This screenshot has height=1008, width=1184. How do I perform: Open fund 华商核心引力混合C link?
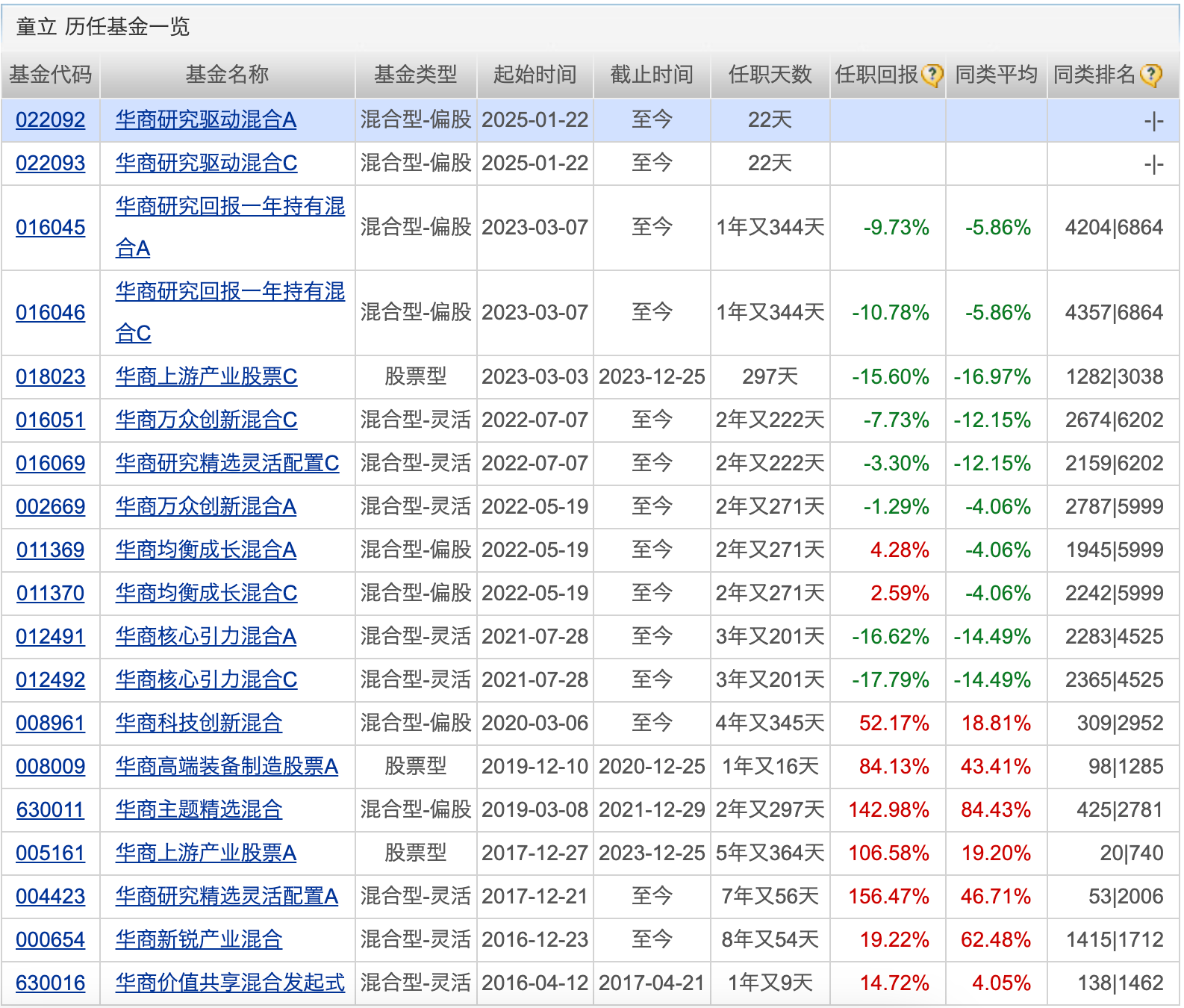(207, 679)
